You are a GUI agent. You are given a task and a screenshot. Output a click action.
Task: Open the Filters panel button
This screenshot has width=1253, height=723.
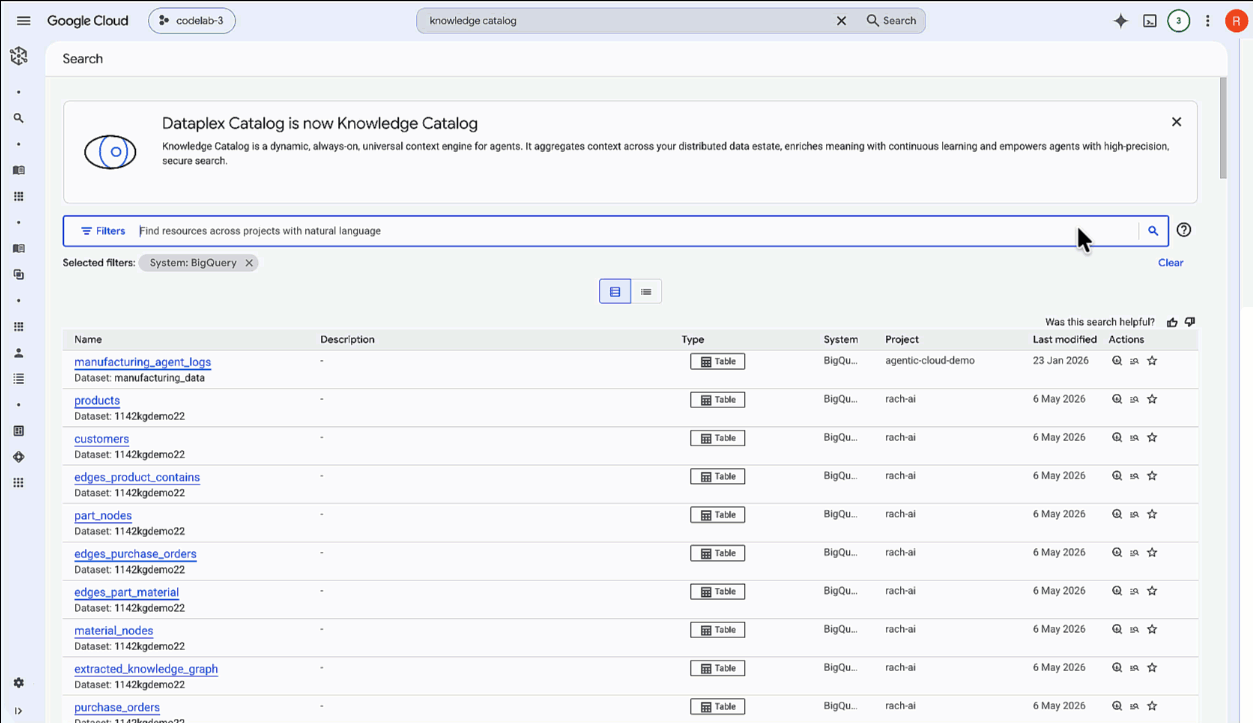point(103,231)
